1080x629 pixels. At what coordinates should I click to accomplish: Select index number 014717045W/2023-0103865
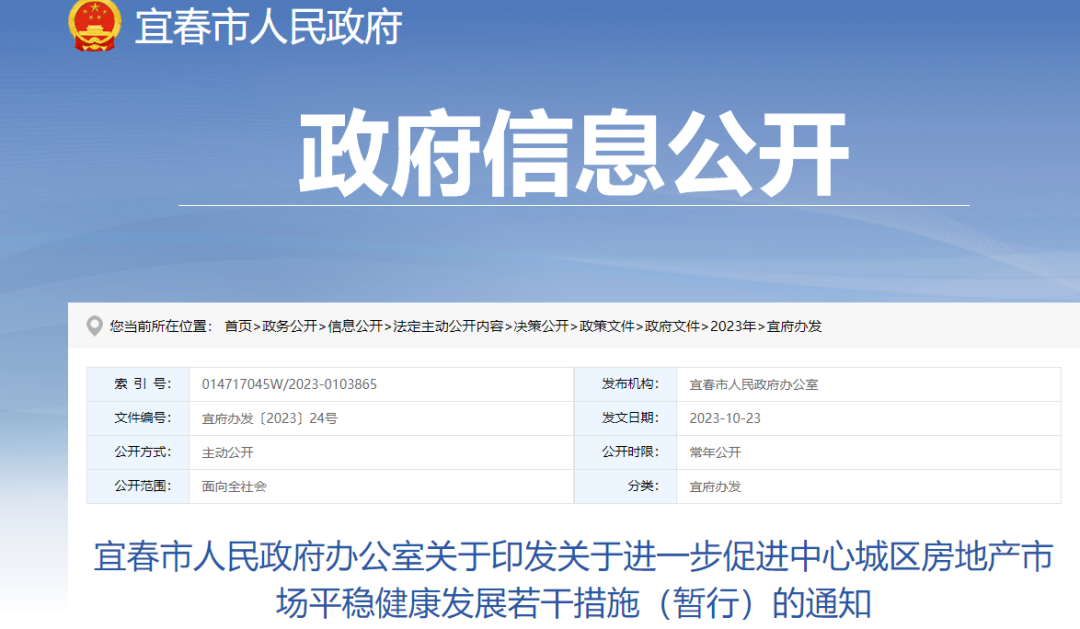[x=289, y=384]
